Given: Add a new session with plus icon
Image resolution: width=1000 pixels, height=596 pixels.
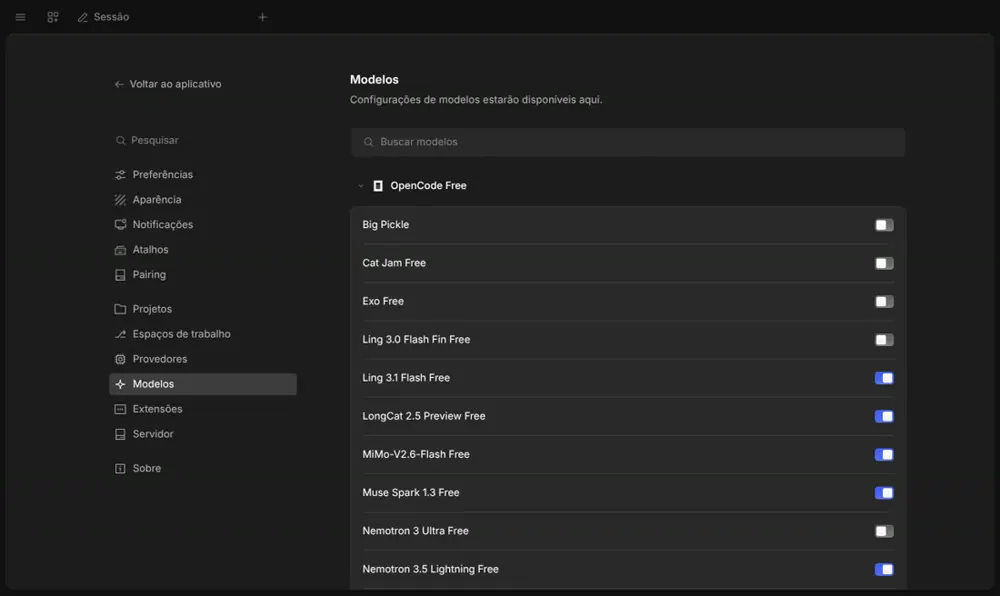Looking at the screenshot, I should [x=262, y=17].
